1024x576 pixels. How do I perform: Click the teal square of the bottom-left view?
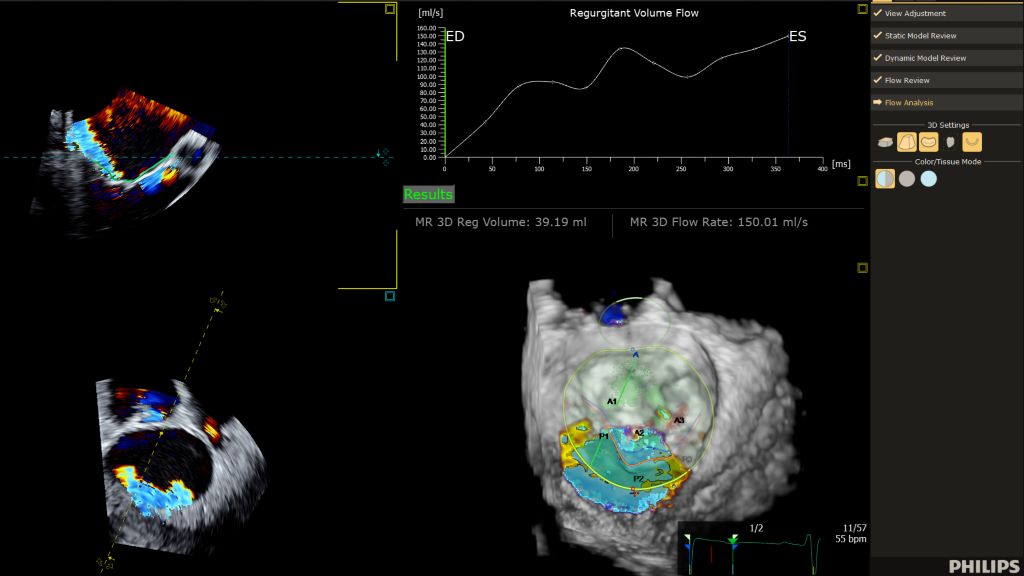(x=390, y=296)
